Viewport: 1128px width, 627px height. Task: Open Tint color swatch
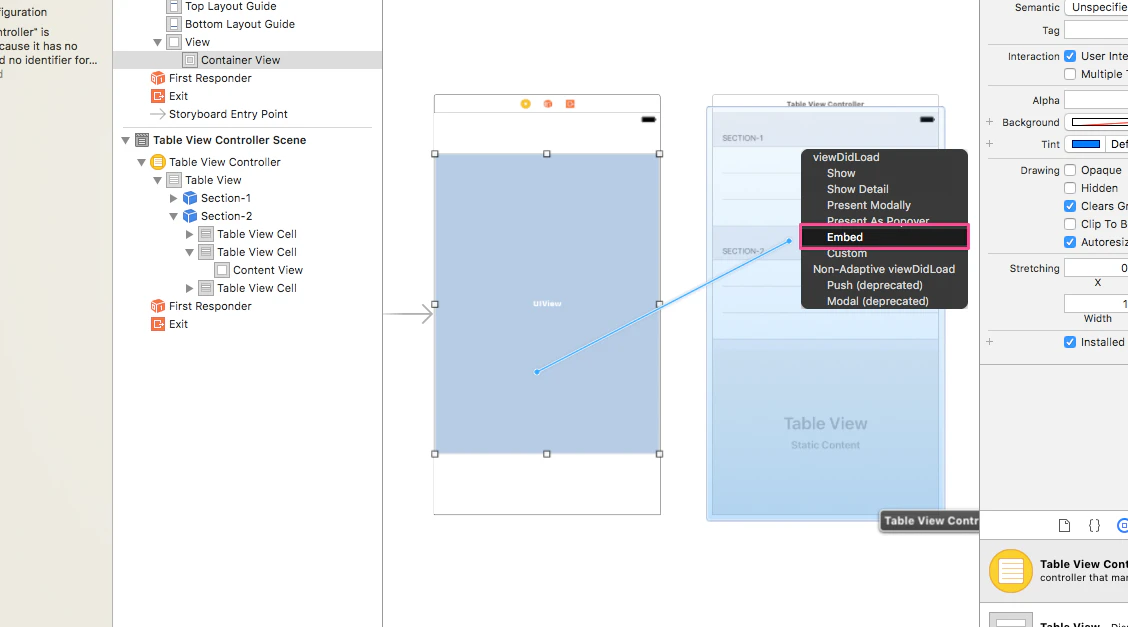tap(1086, 144)
